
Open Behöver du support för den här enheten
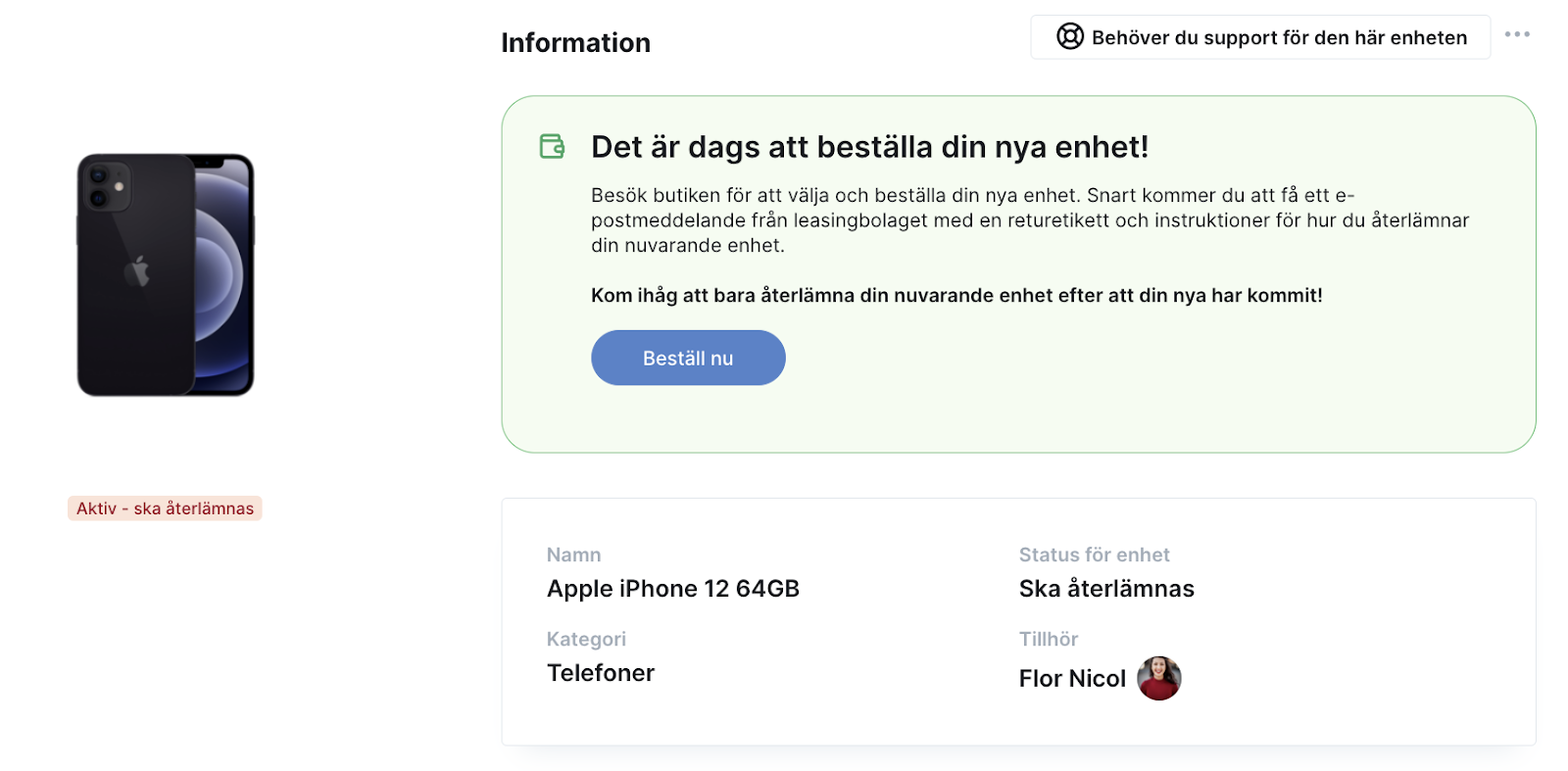coord(1260,37)
